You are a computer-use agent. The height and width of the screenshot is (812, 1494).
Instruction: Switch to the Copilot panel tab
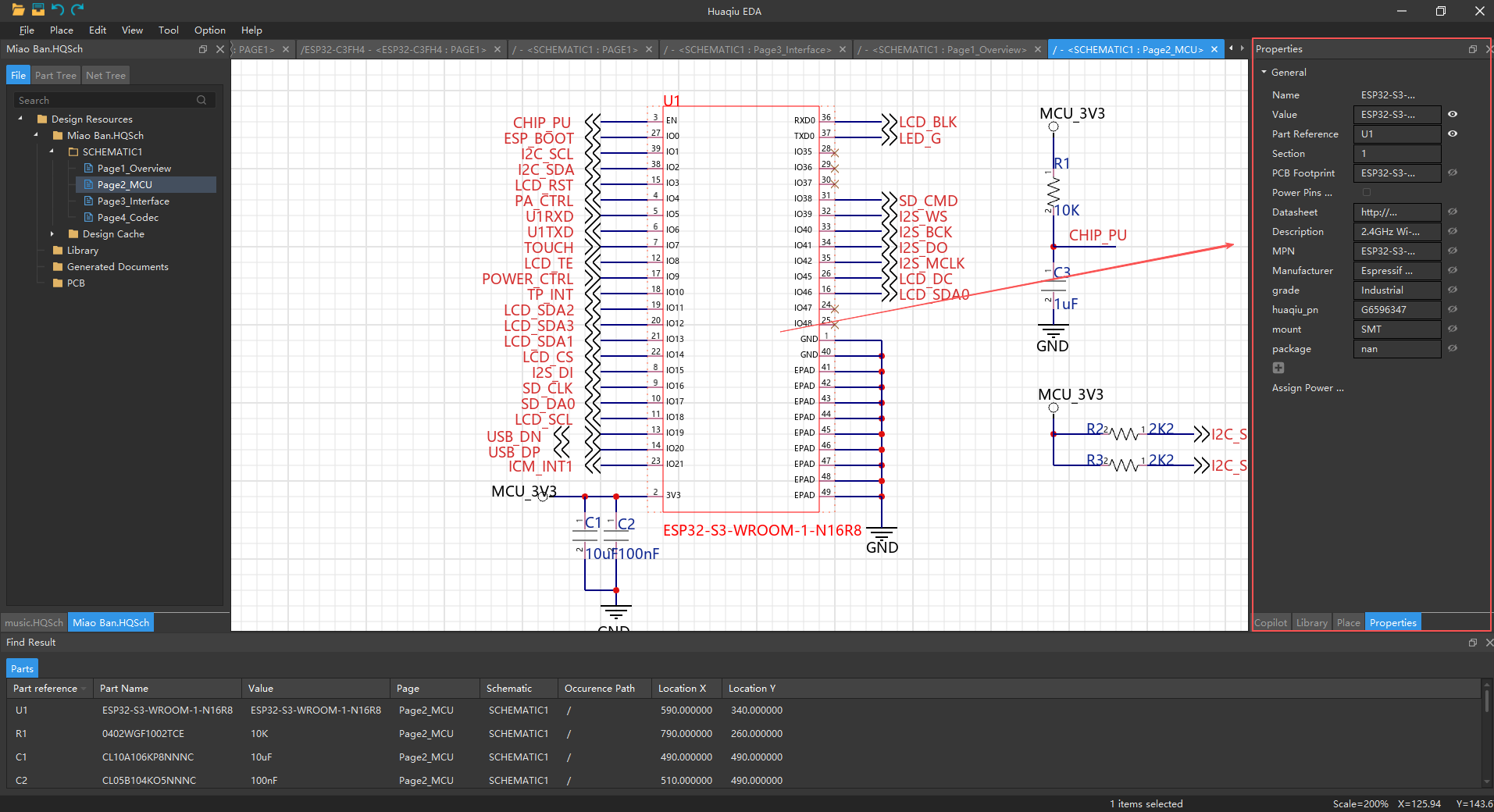click(1271, 622)
